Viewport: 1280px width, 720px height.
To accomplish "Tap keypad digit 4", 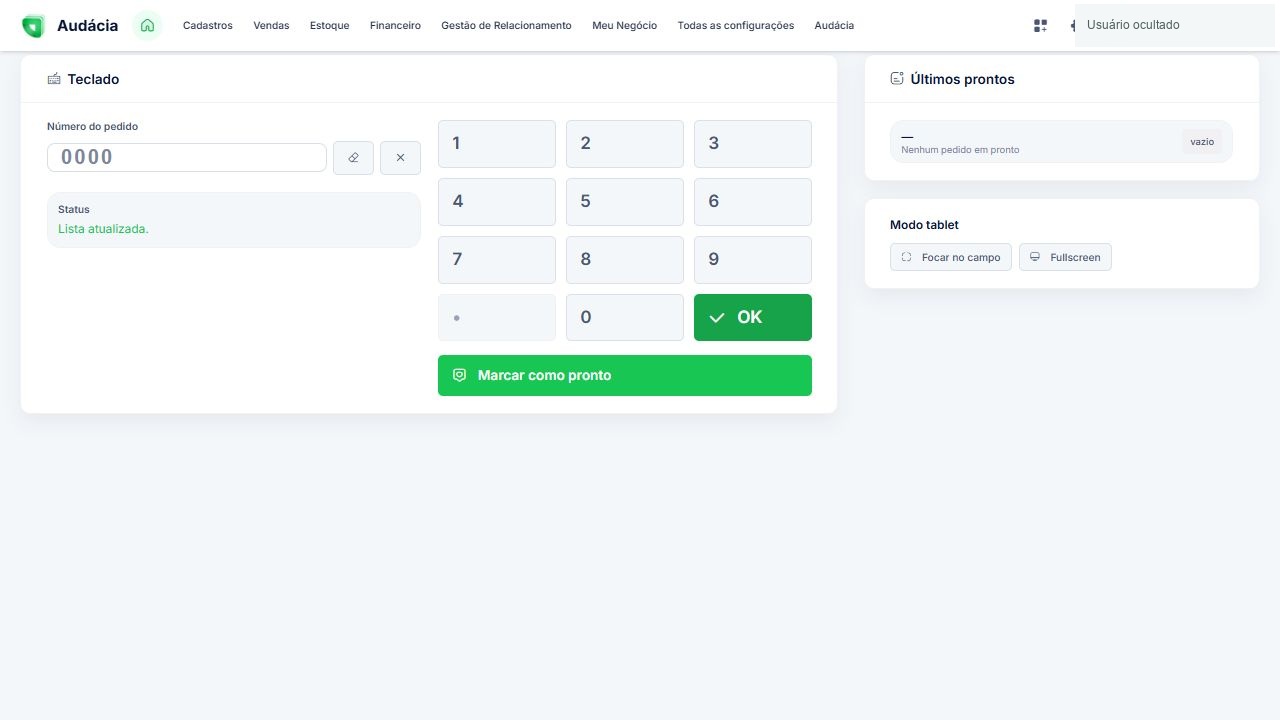I will coord(497,202).
